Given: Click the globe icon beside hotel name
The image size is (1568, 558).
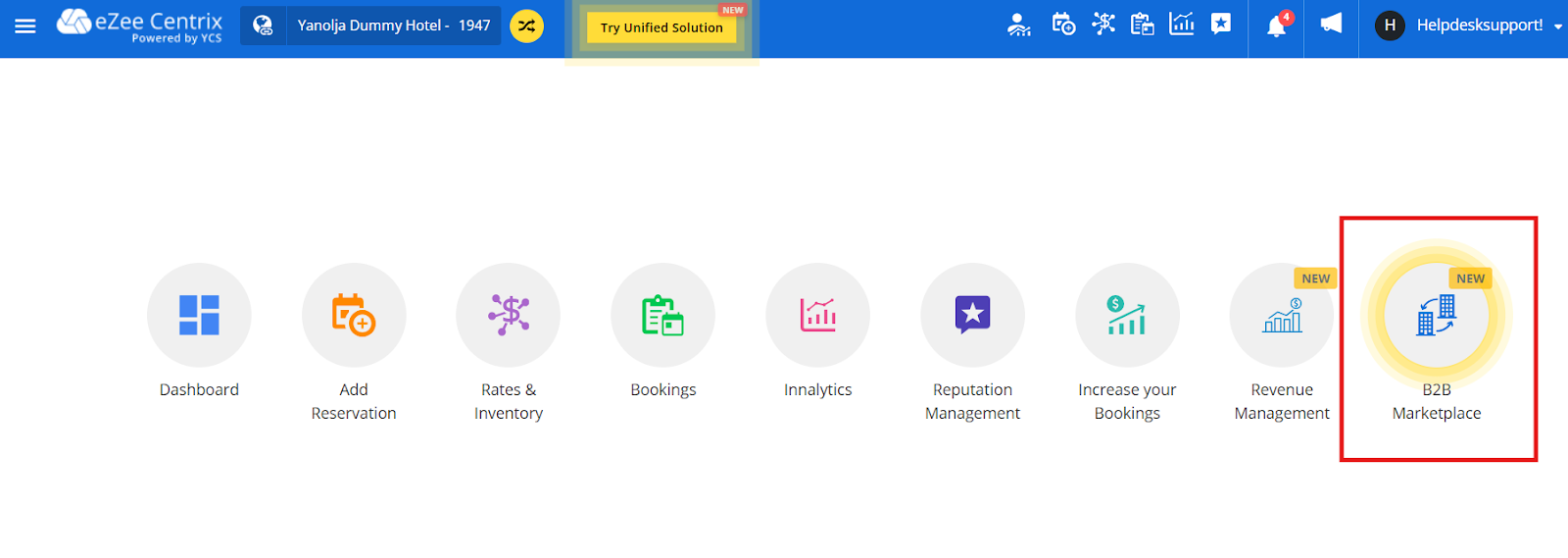Looking at the screenshot, I should coord(263,25).
